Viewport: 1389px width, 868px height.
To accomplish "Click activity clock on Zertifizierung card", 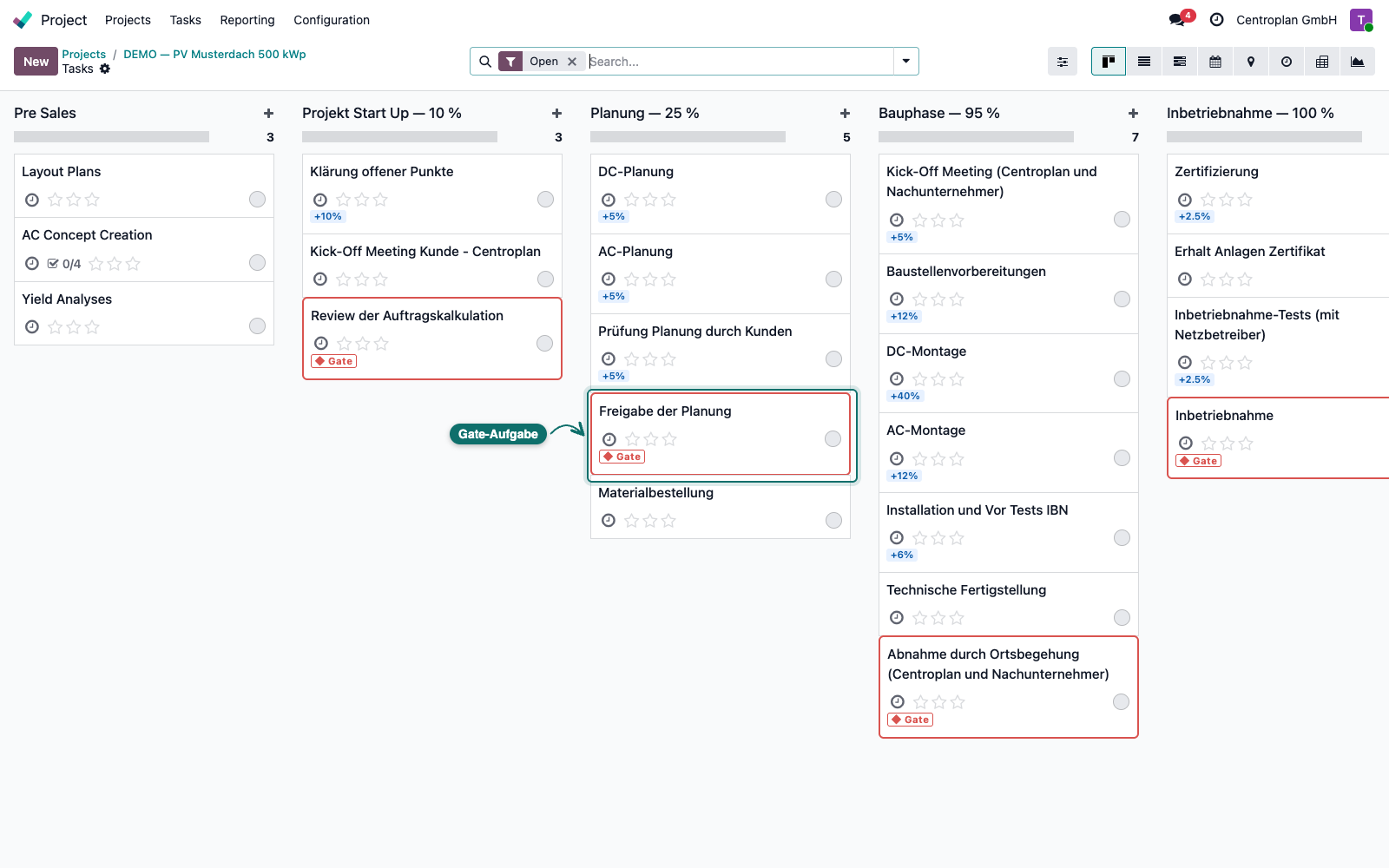I will click(x=1185, y=200).
